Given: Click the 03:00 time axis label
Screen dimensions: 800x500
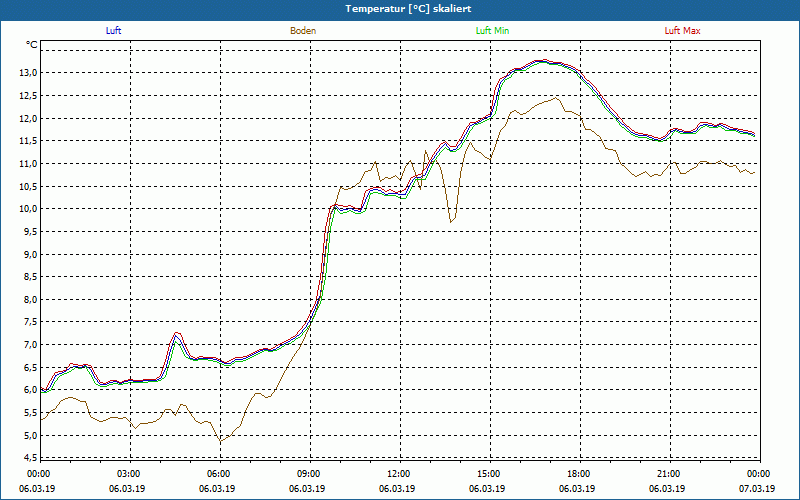Looking at the screenshot, I should pyautogui.click(x=128, y=474).
